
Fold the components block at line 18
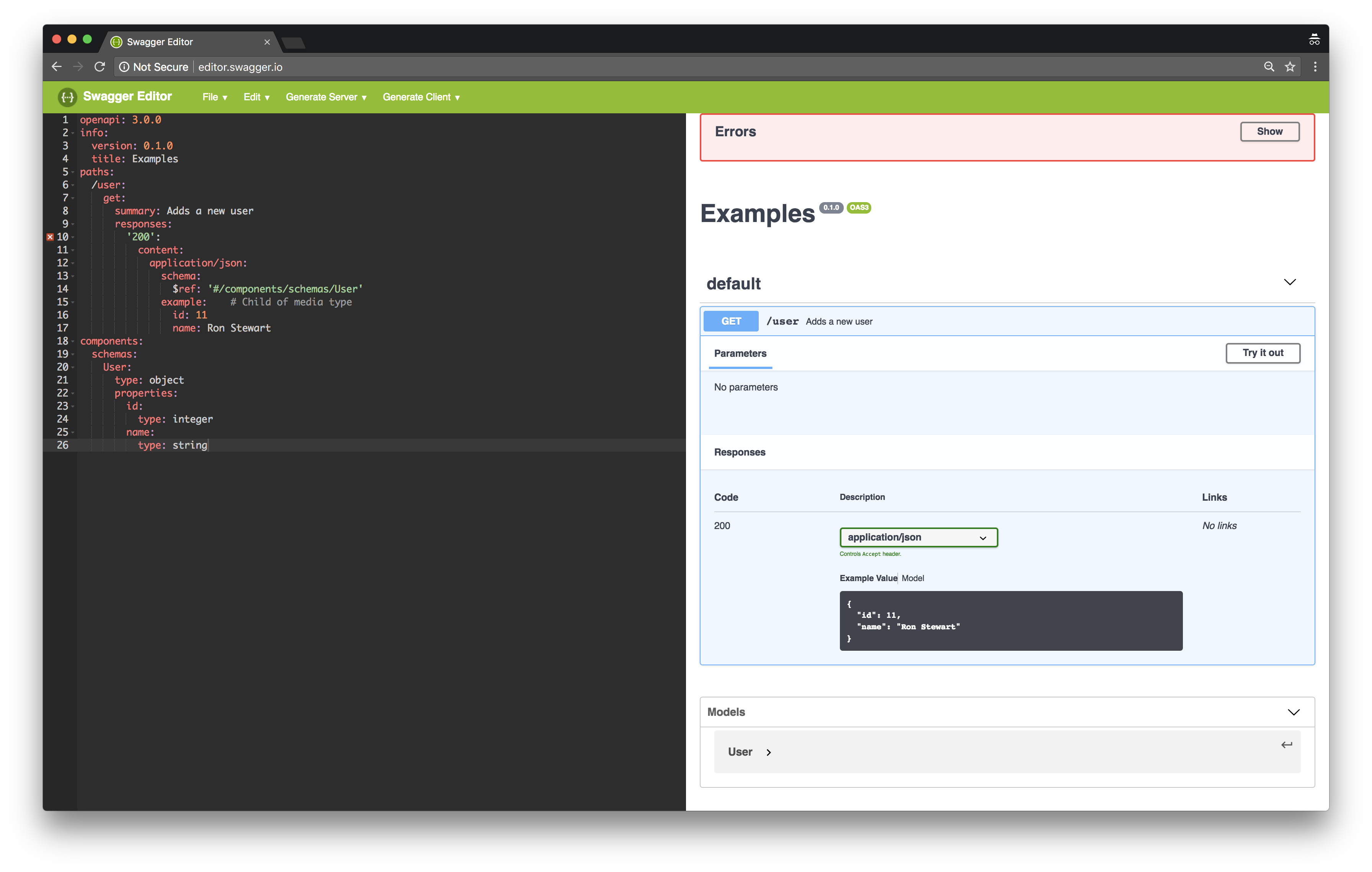72,341
